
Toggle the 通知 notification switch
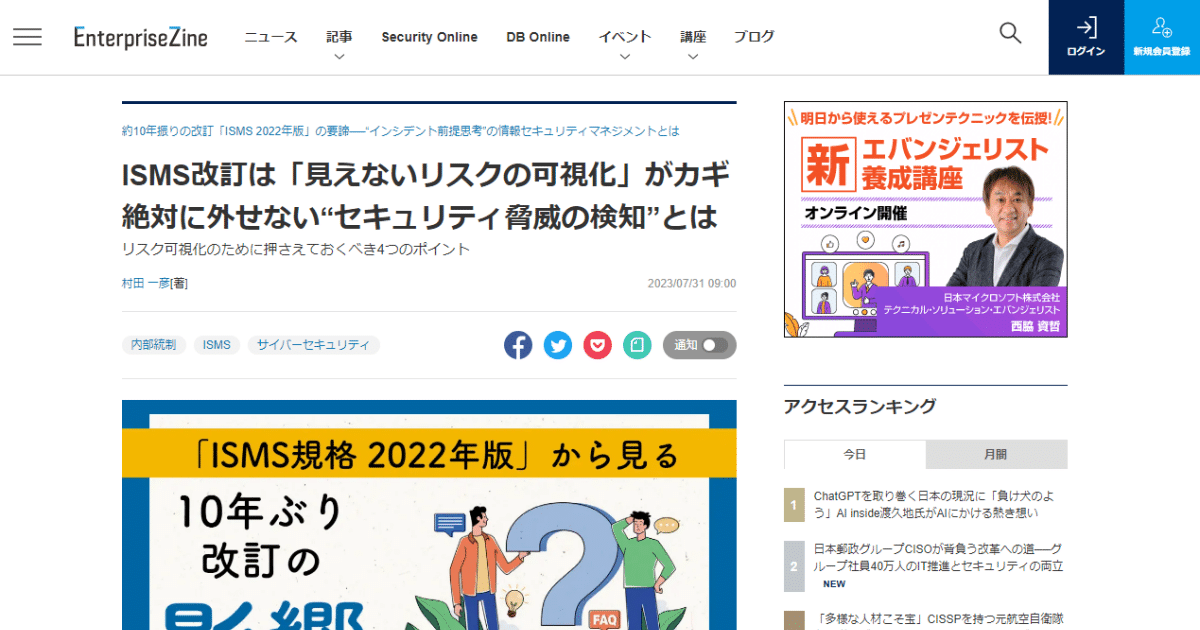coord(700,345)
